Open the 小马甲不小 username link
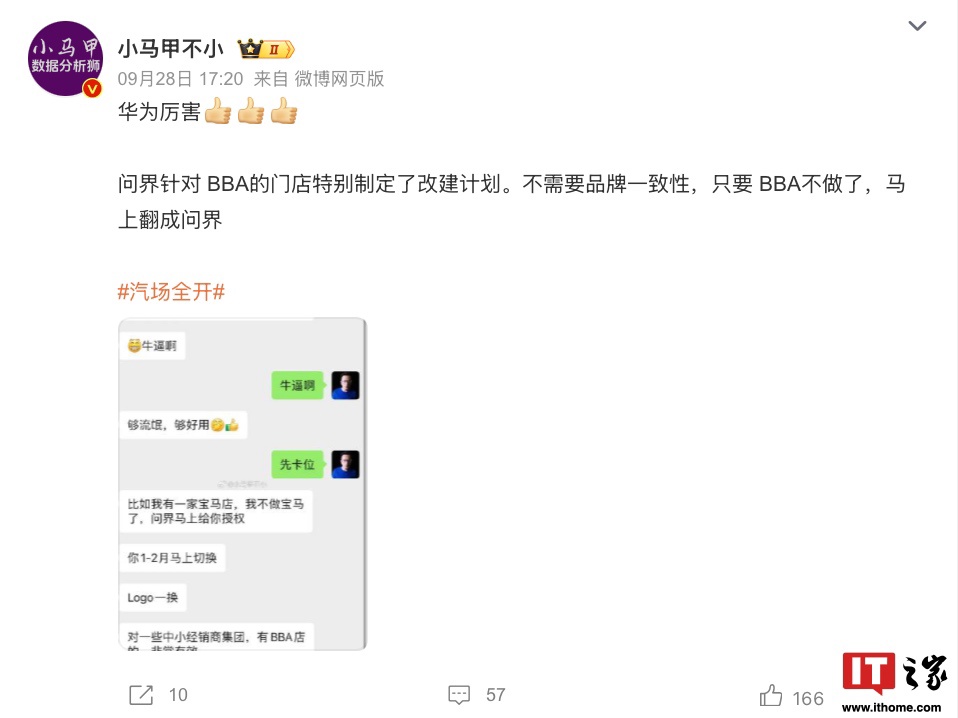 [170, 49]
